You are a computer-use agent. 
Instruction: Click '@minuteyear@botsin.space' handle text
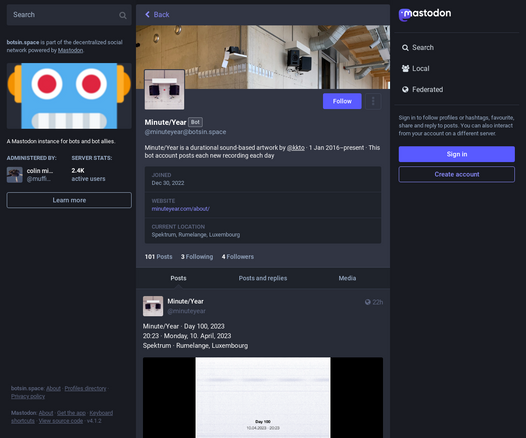(185, 132)
